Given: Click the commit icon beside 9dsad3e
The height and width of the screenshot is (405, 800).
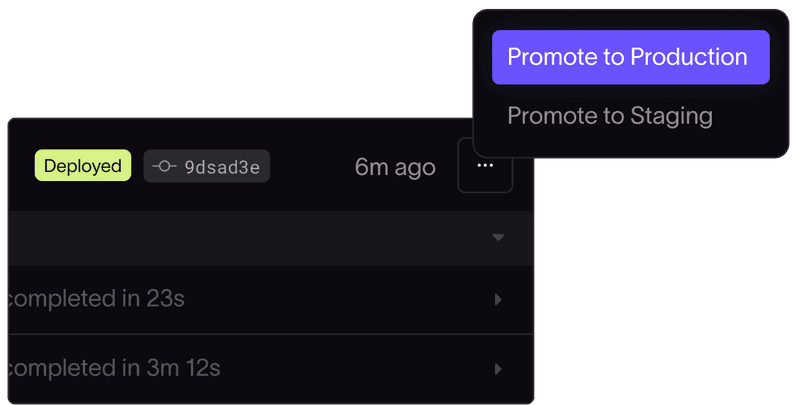Looking at the screenshot, I should click(x=165, y=166).
